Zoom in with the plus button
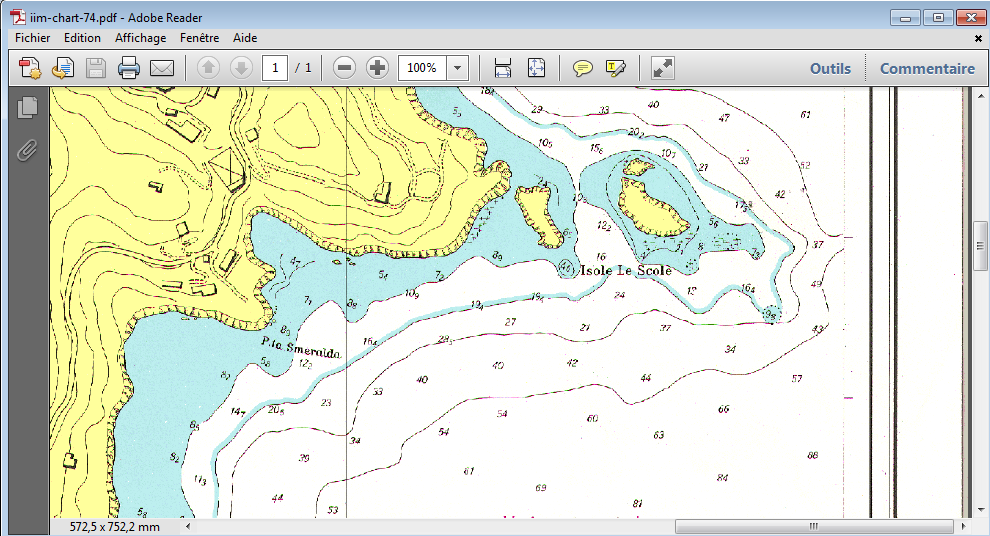Screen dimensions: 990x536 point(377,68)
